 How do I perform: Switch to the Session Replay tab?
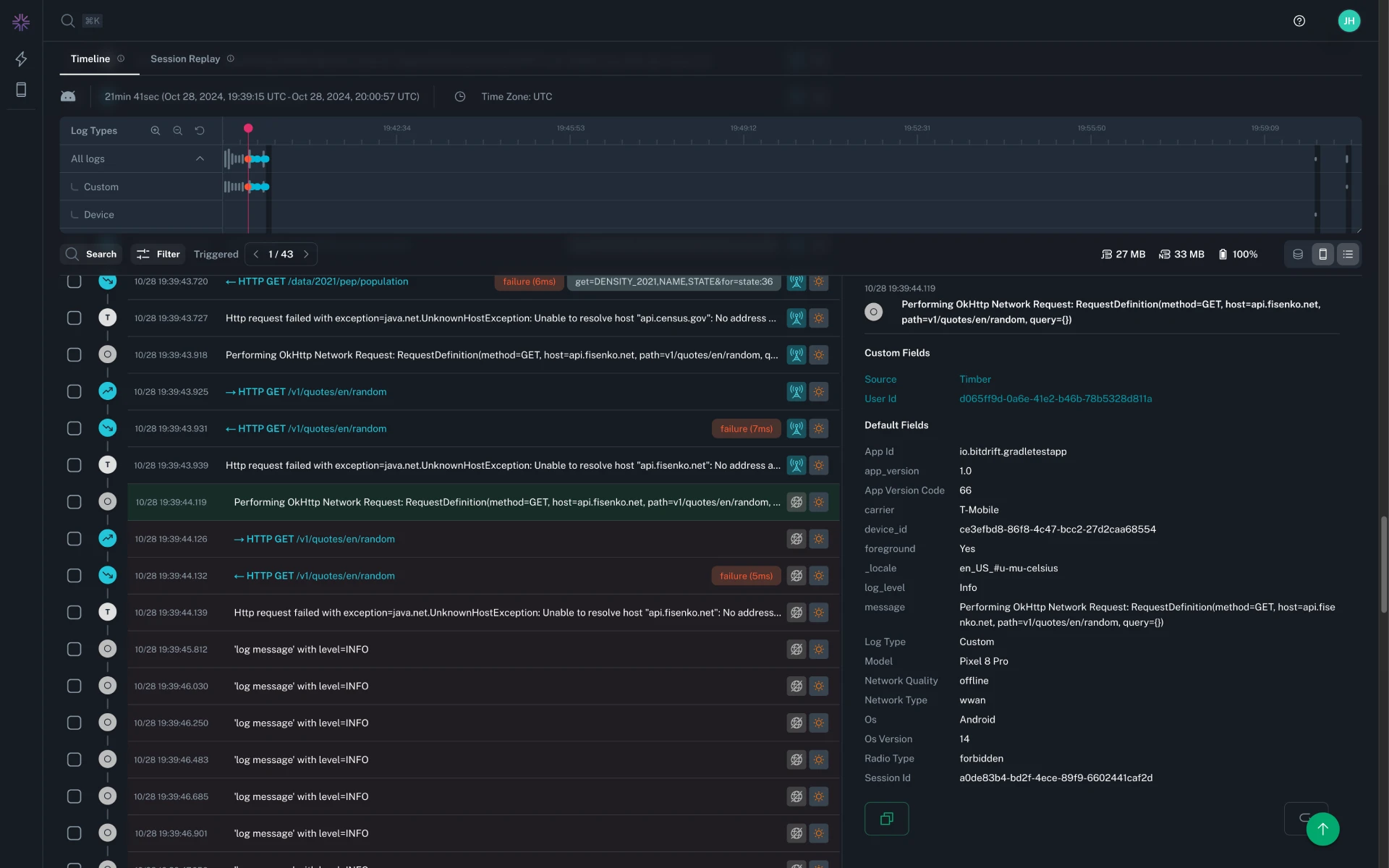coord(185,58)
